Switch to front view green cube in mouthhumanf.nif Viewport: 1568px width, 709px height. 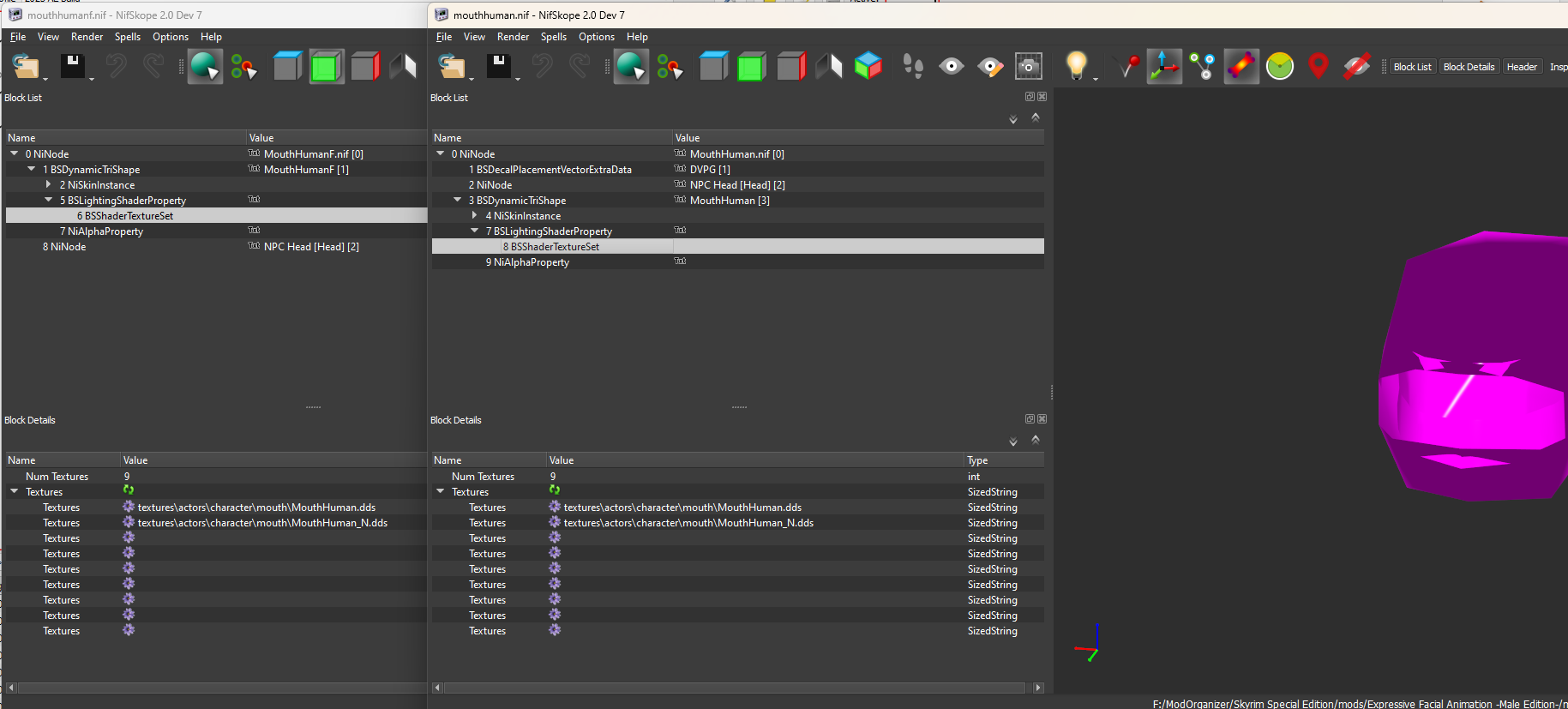pyautogui.click(x=326, y=66)
